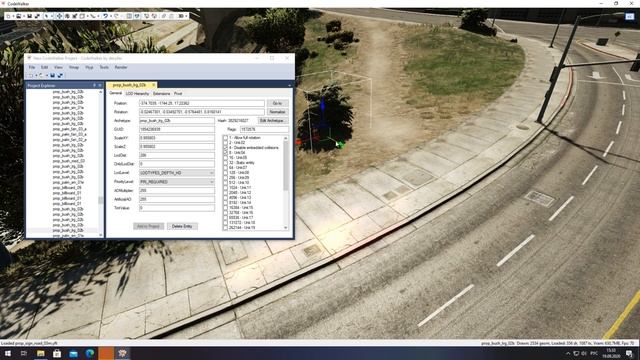Open the Task View button on taskbar

pyautogui.click(x=24, y=353)
